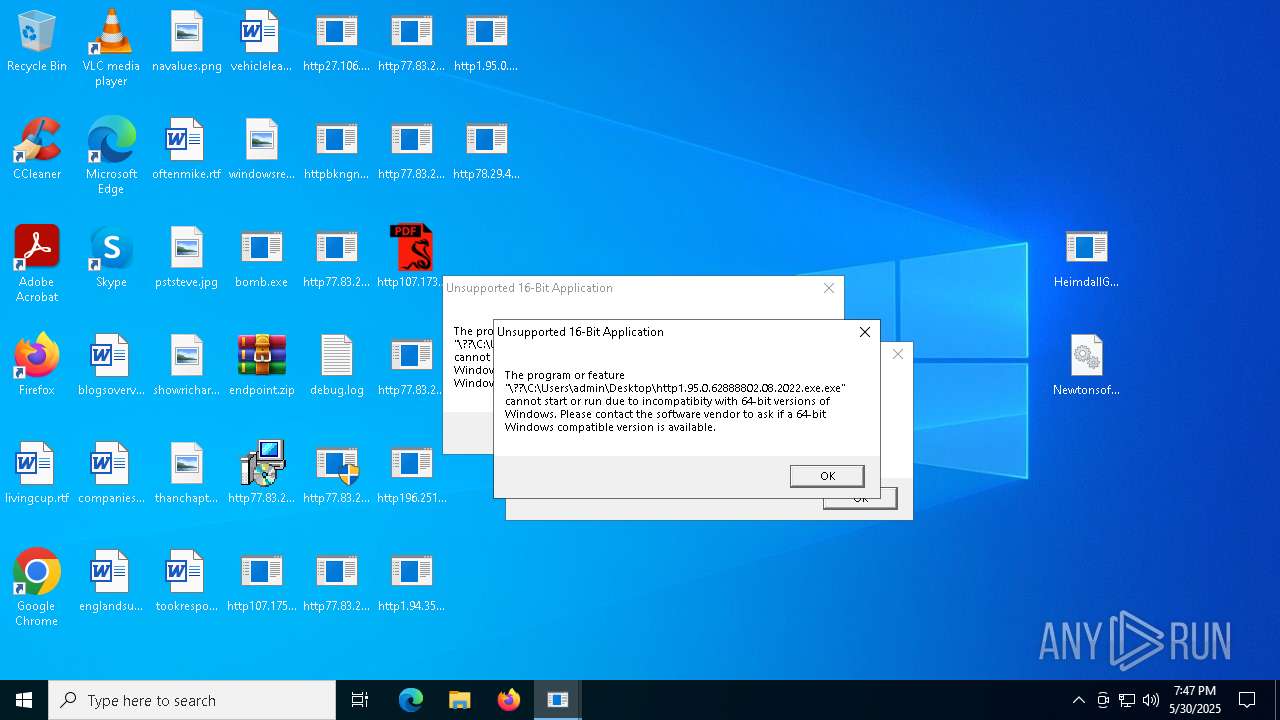Select the englandsu Word document icon
This screenshot has height=720, width=1280.
tap(111, 582)
